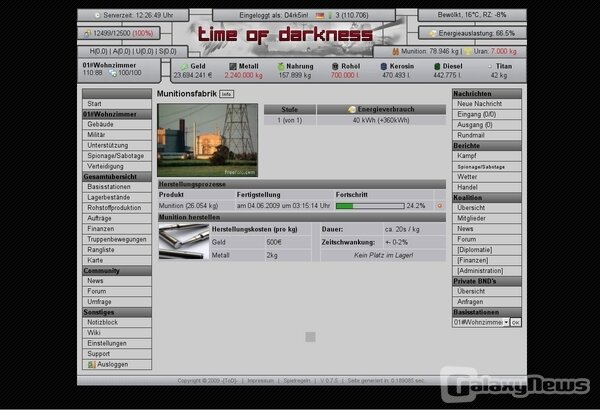
Task: Open Einstellungen link
Action: pos(117,343)
